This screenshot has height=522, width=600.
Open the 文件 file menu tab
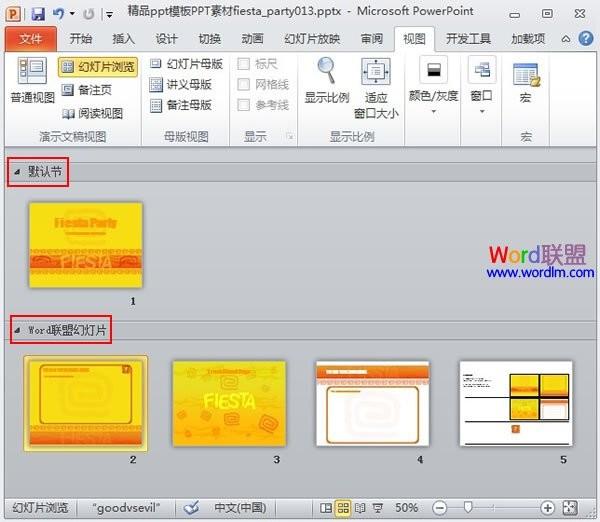coord(31,39)
